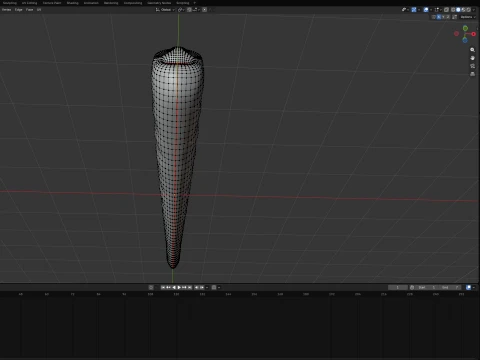480x360 pixels.
Task: Open the viewport shading options dropdown
Action: [474, 10]
